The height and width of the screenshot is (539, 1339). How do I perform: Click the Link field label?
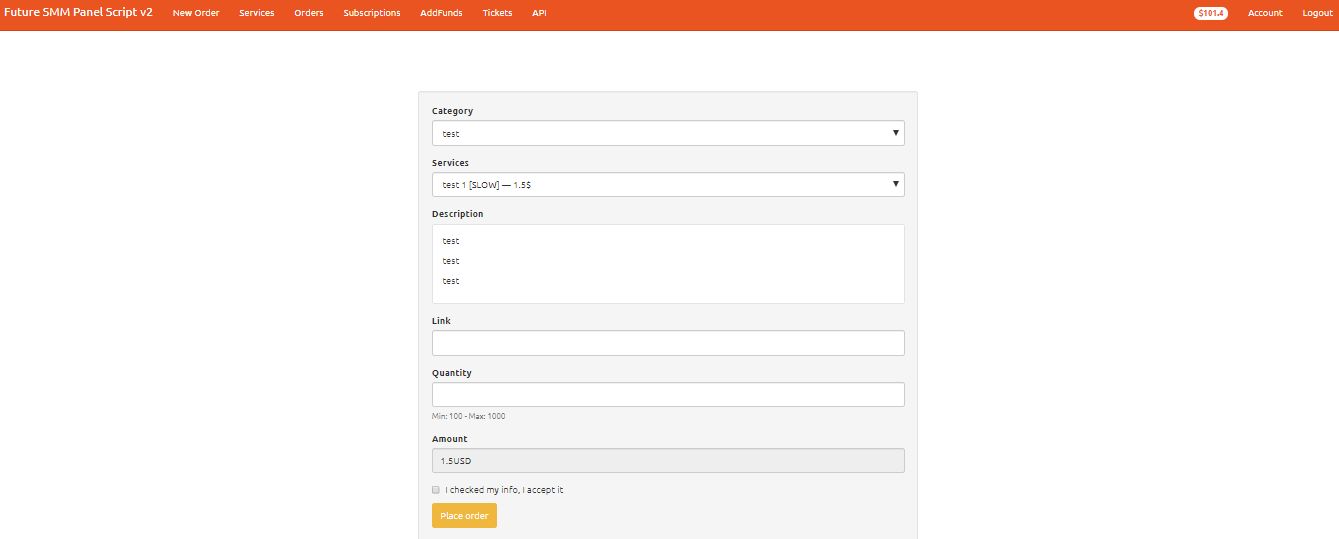click(x=441, y=321)
